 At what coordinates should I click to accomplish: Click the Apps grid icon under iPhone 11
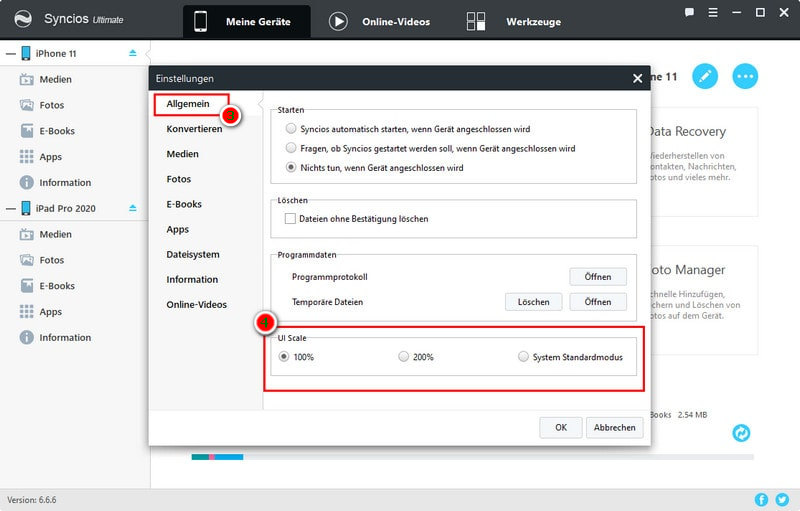pyautogui.click(x=27, y=157)
